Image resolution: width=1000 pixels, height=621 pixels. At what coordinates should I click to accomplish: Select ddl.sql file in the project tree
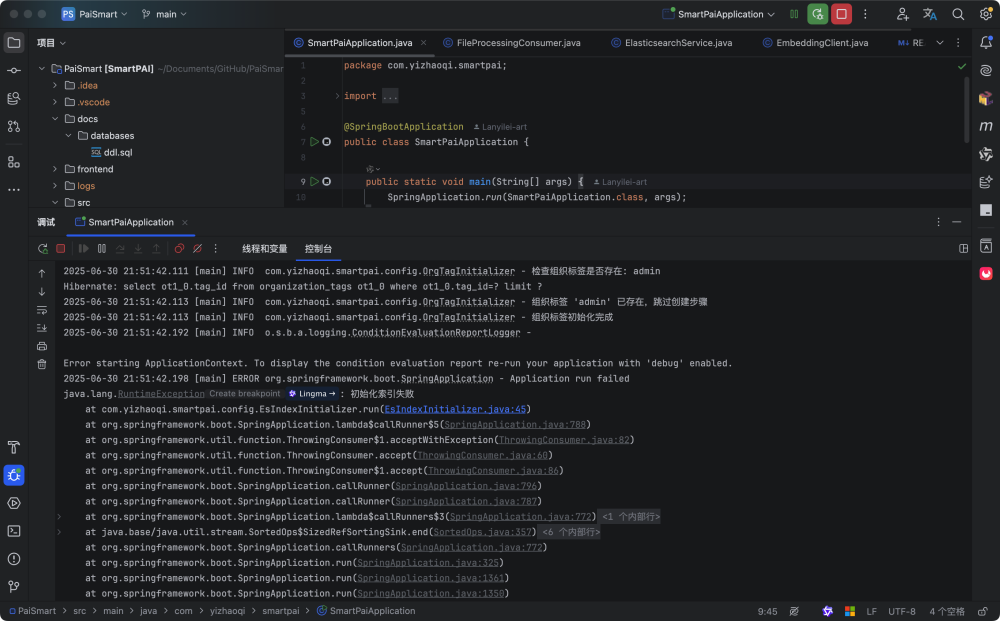[118, 152]
